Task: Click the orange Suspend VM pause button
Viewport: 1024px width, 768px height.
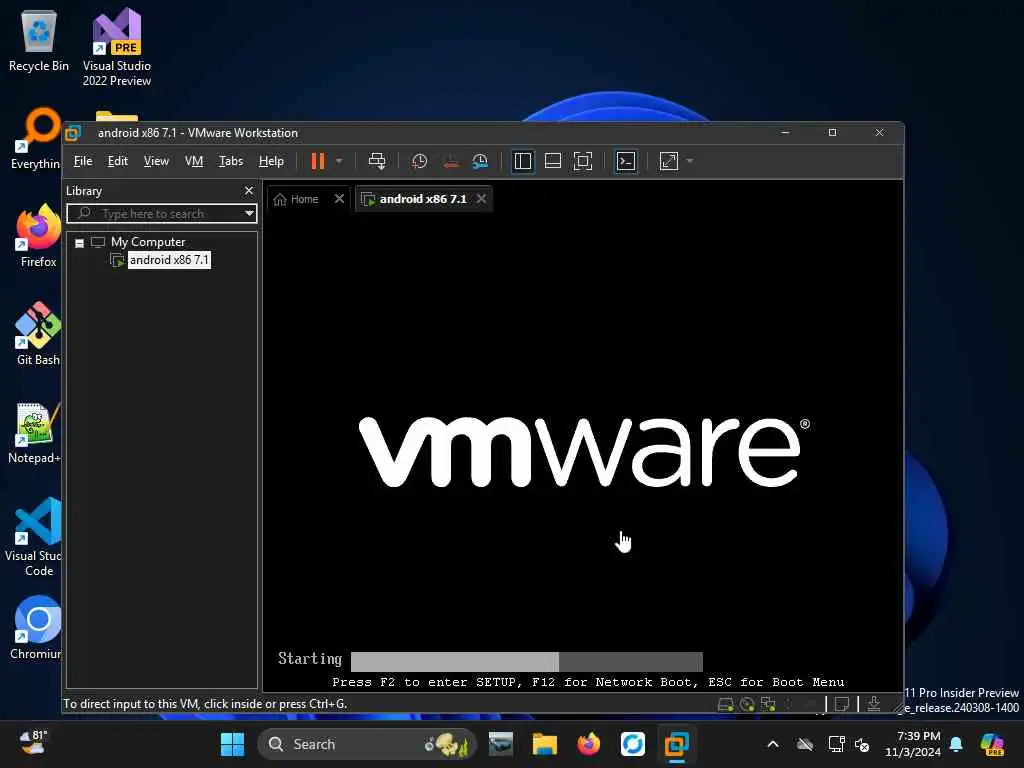Action: [318, 161]
